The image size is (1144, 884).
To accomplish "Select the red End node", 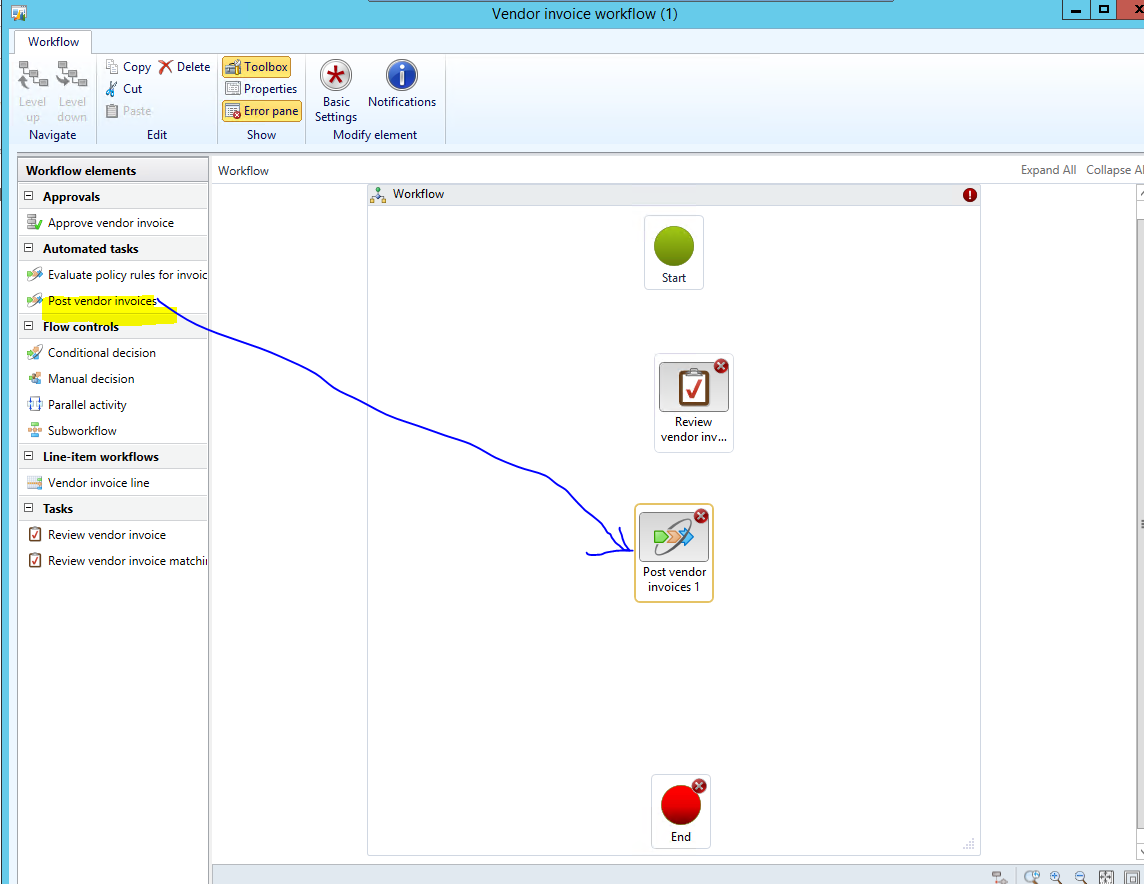I will (681, 810).
